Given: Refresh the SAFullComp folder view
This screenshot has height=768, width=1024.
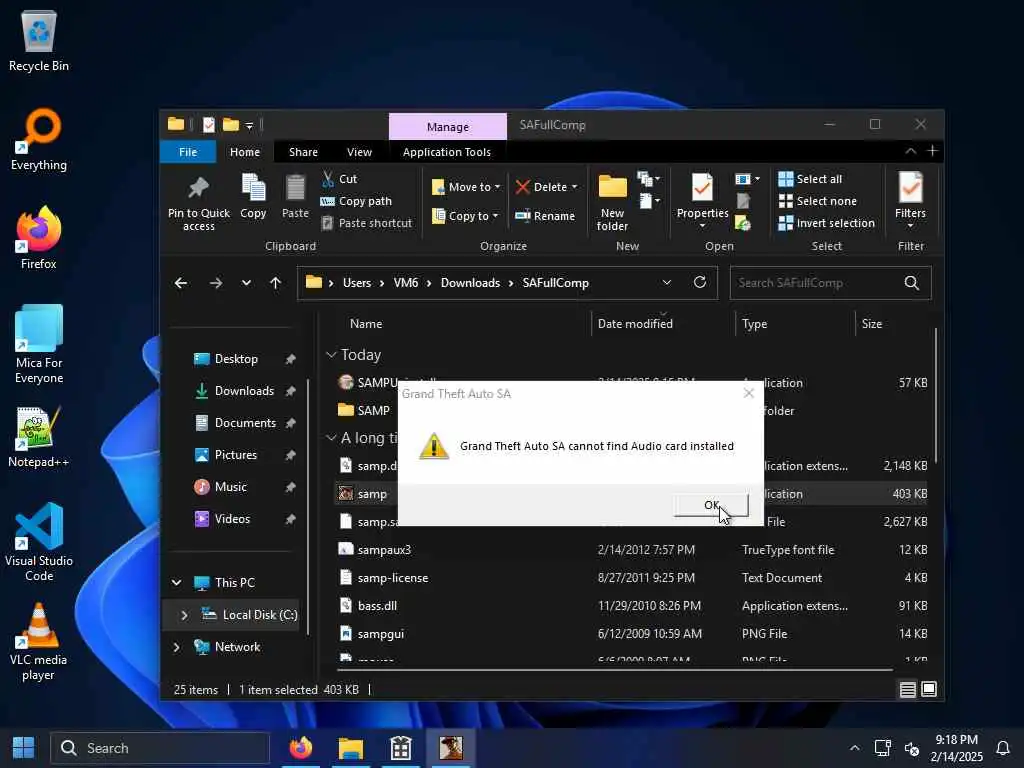Looking at the screenshot, I should (x=699, y=282).
